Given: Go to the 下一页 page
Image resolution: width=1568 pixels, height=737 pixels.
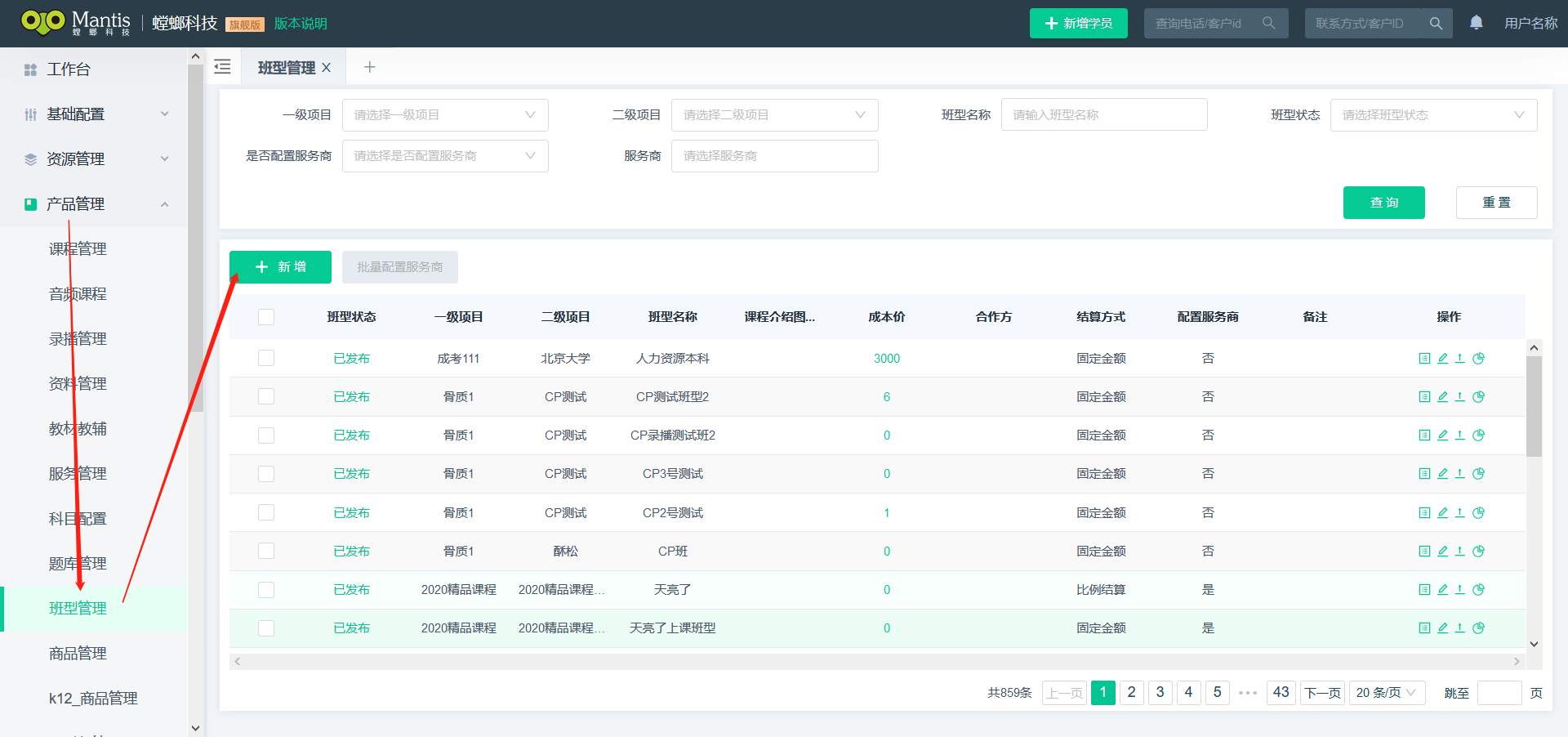Looking at the screenshot, I should coord(1322,693).
